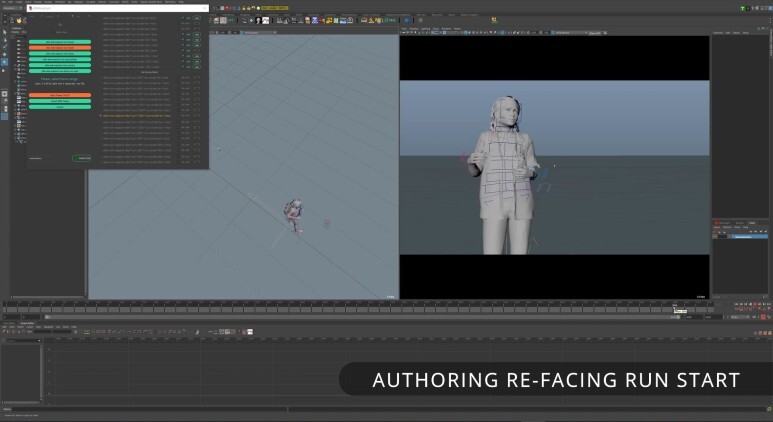
Task: Open color space dropdown in left viewport
Action: [x=258, y=33]
